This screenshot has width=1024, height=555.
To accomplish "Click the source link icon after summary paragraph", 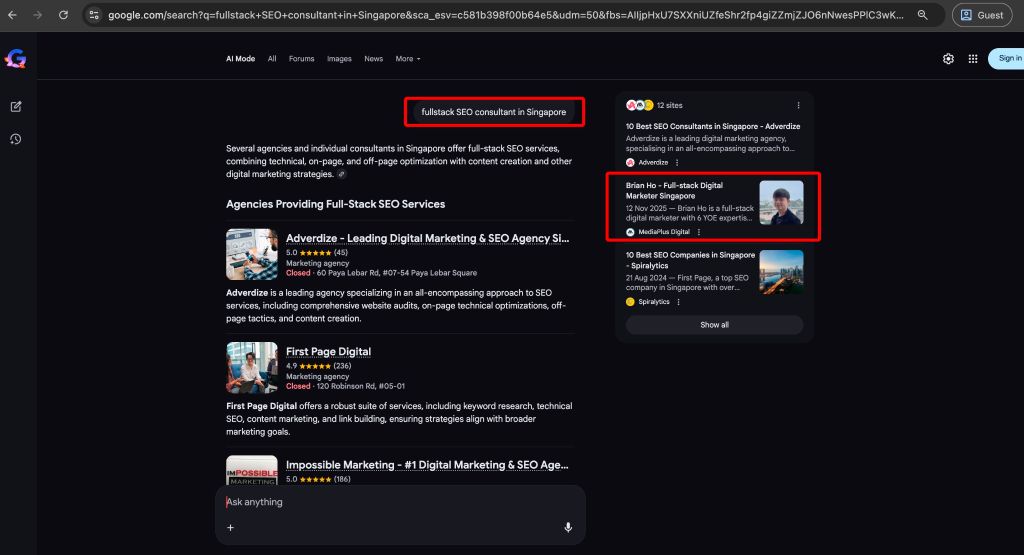I will click(x=341, y=174).
